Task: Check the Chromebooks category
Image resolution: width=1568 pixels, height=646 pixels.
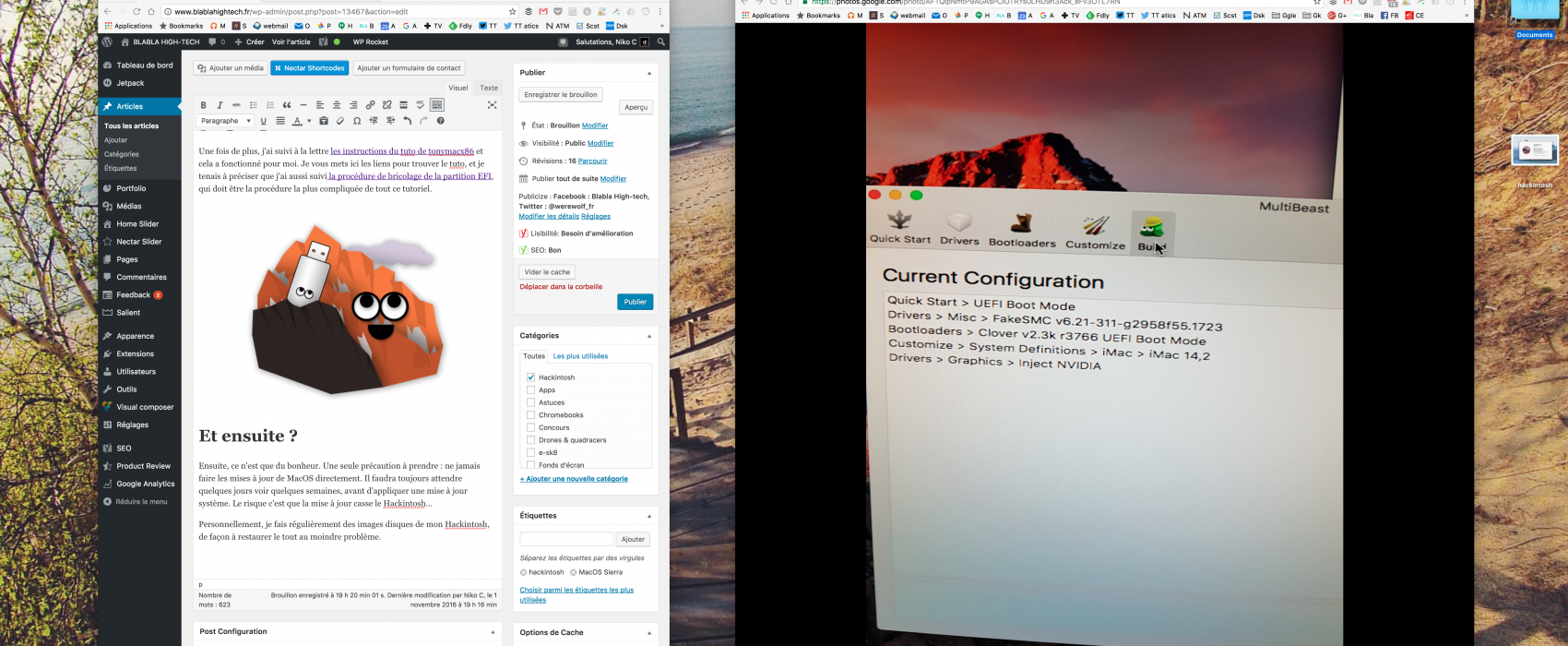Action: click(530, 415)
